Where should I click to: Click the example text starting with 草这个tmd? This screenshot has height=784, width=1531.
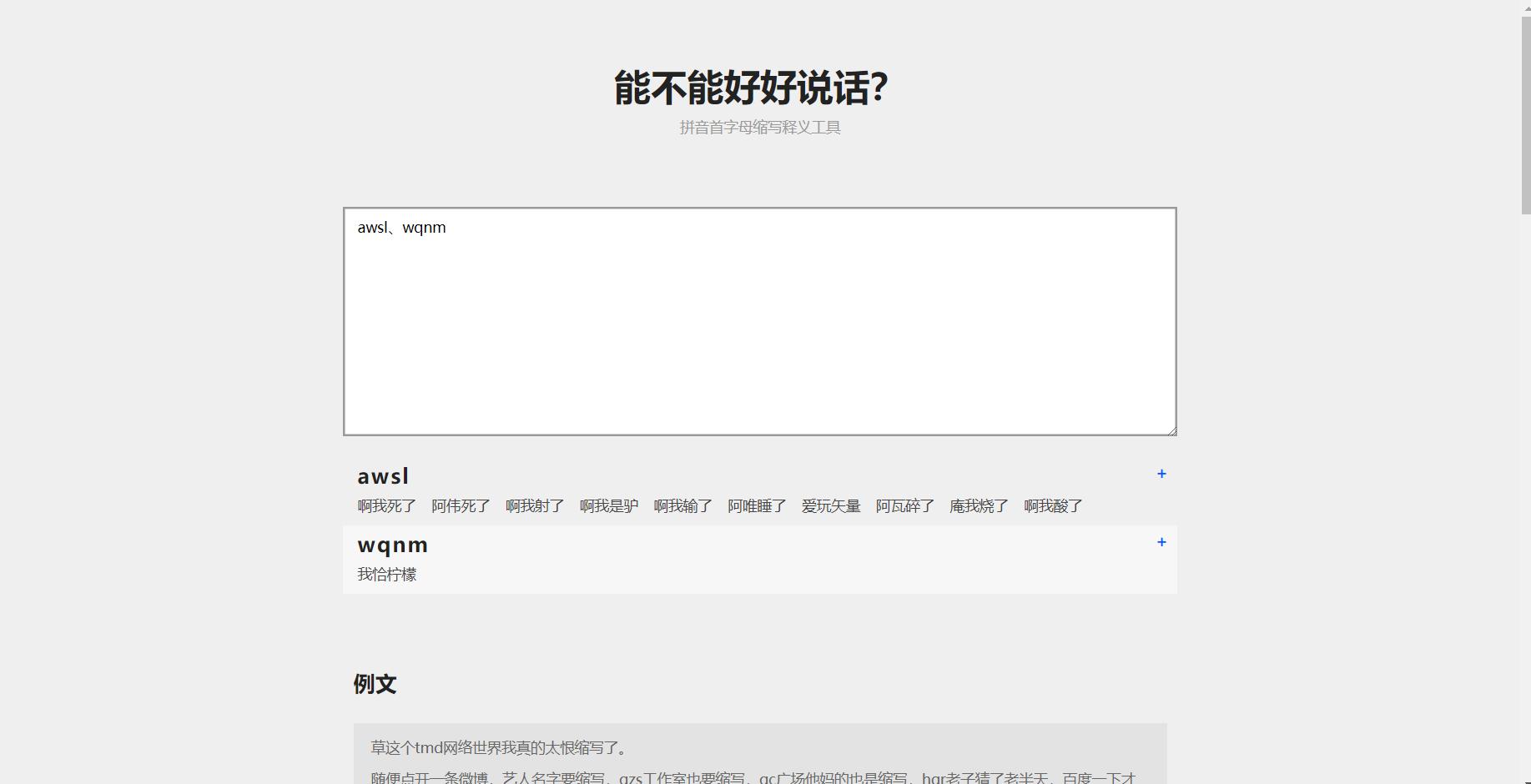500,748
